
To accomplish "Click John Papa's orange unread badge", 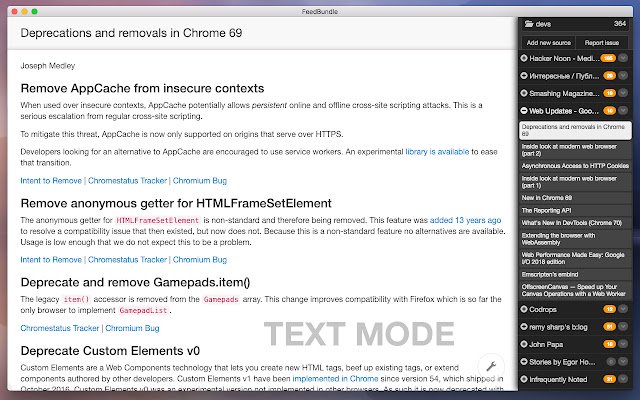I will point(609,344).
